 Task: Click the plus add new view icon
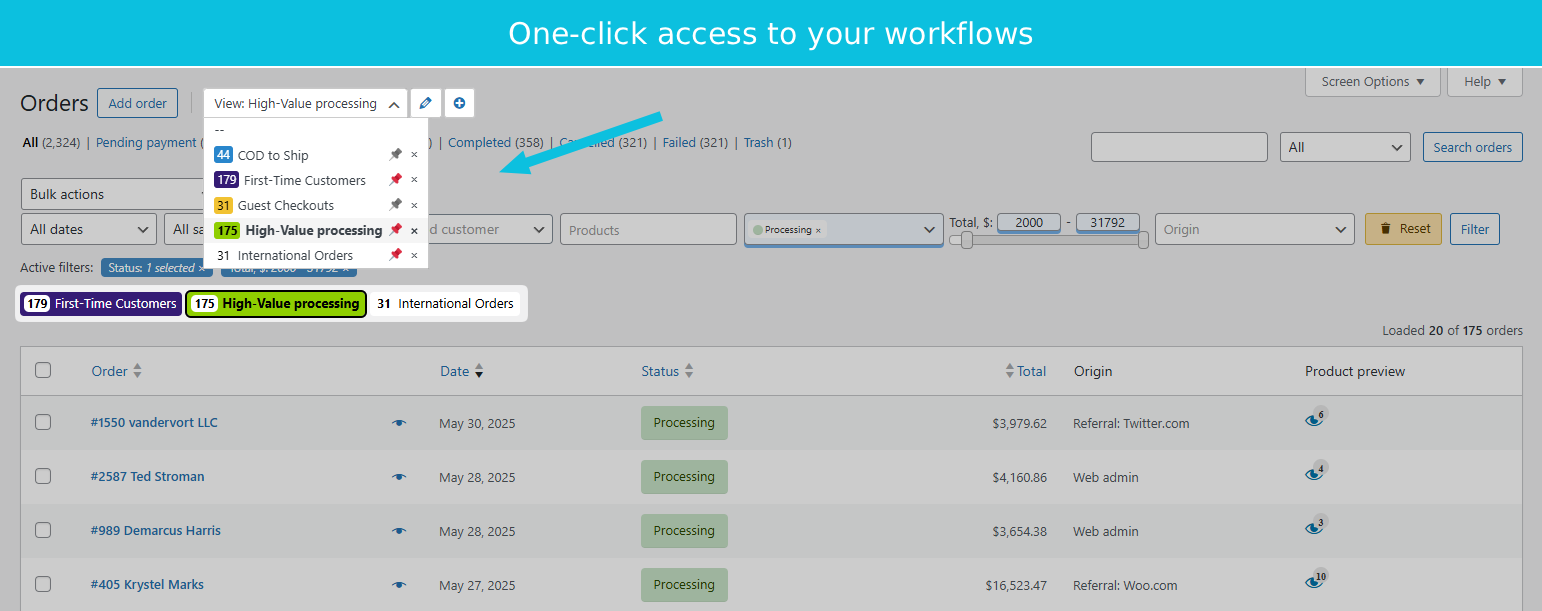coord(459,103)
